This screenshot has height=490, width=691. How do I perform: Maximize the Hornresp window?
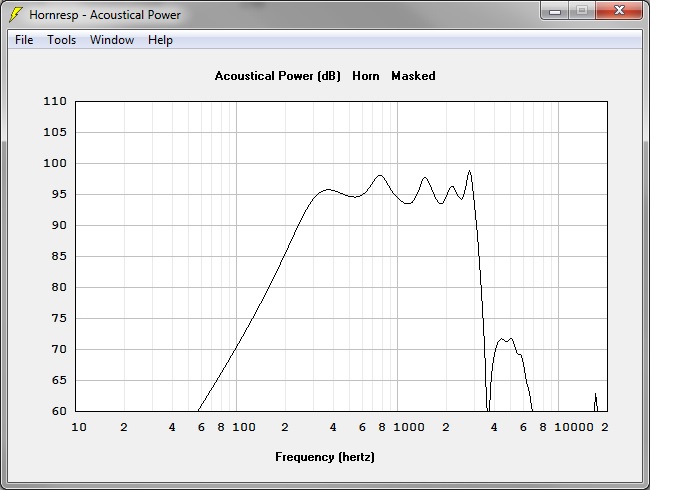582,11
